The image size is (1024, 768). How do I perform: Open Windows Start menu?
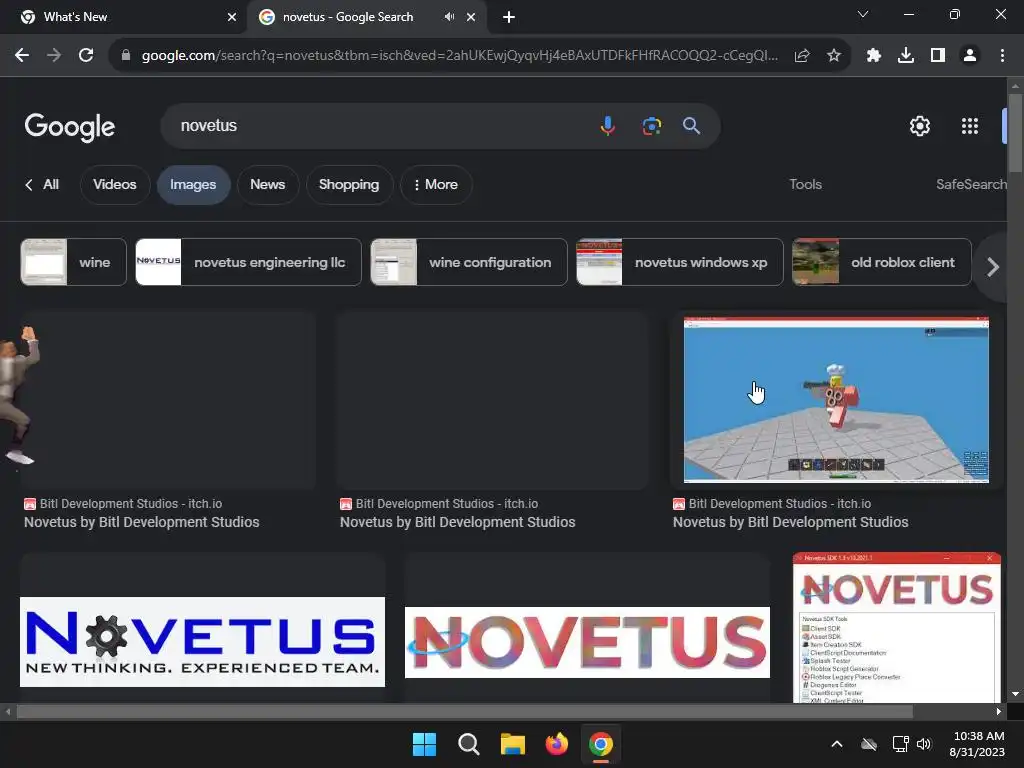click(424, 744)
